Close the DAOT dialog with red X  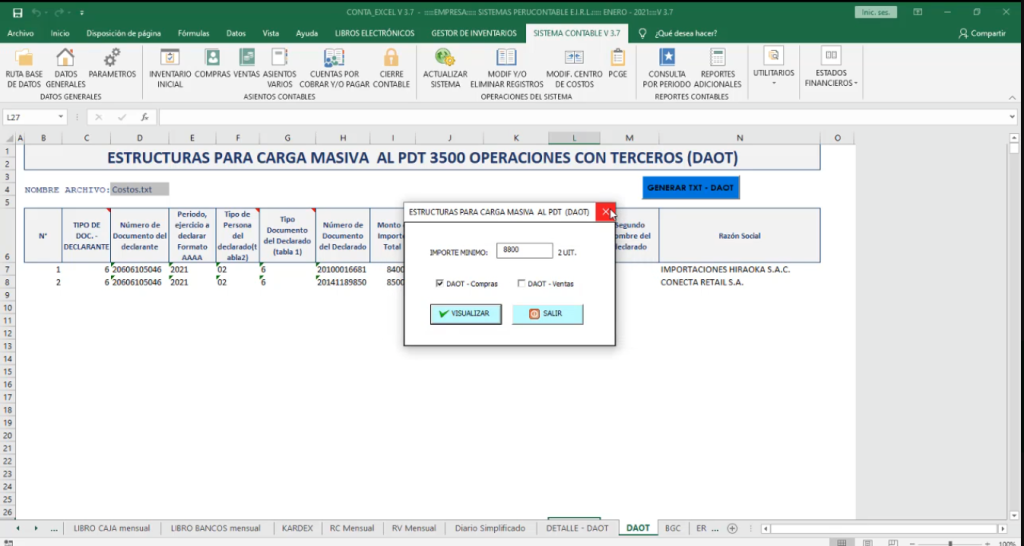point(605,212)
